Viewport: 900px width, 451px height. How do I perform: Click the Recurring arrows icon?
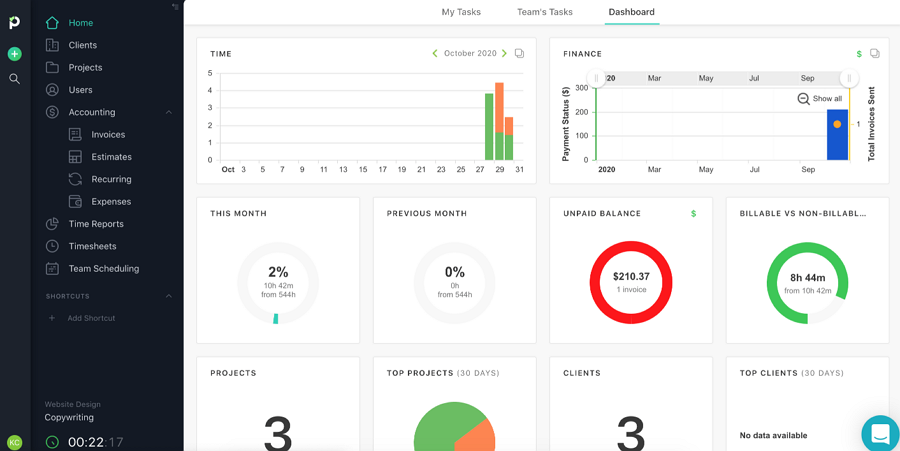pos(75,180)
